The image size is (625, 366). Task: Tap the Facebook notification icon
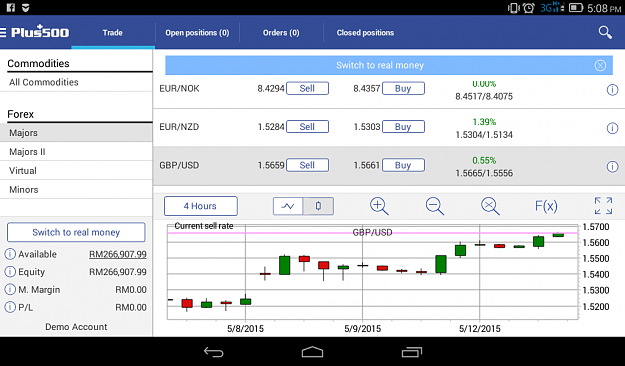[x=10, y=8]
